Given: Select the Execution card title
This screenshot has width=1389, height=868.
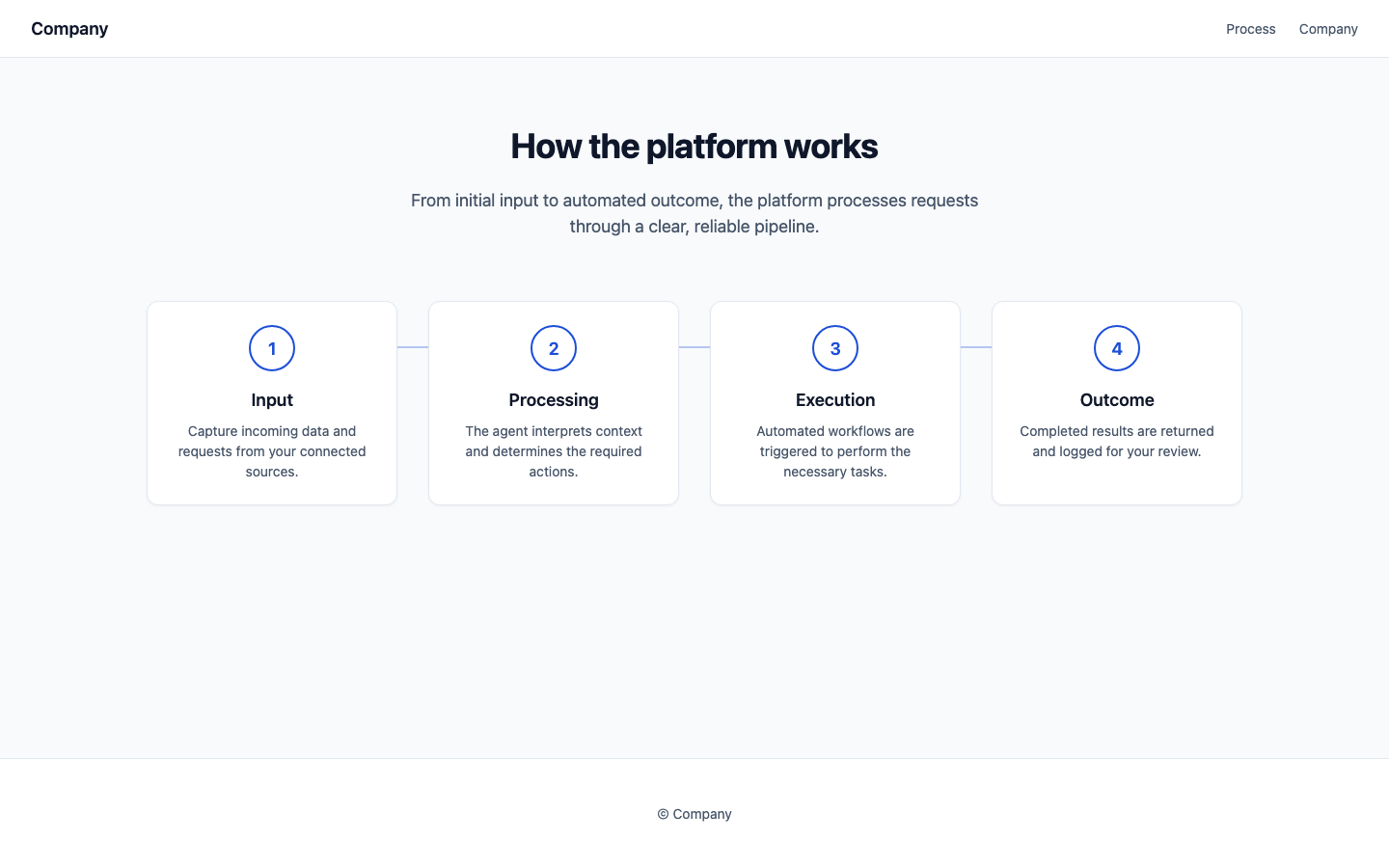Looking at the screenshot, I should pos(835,400).
